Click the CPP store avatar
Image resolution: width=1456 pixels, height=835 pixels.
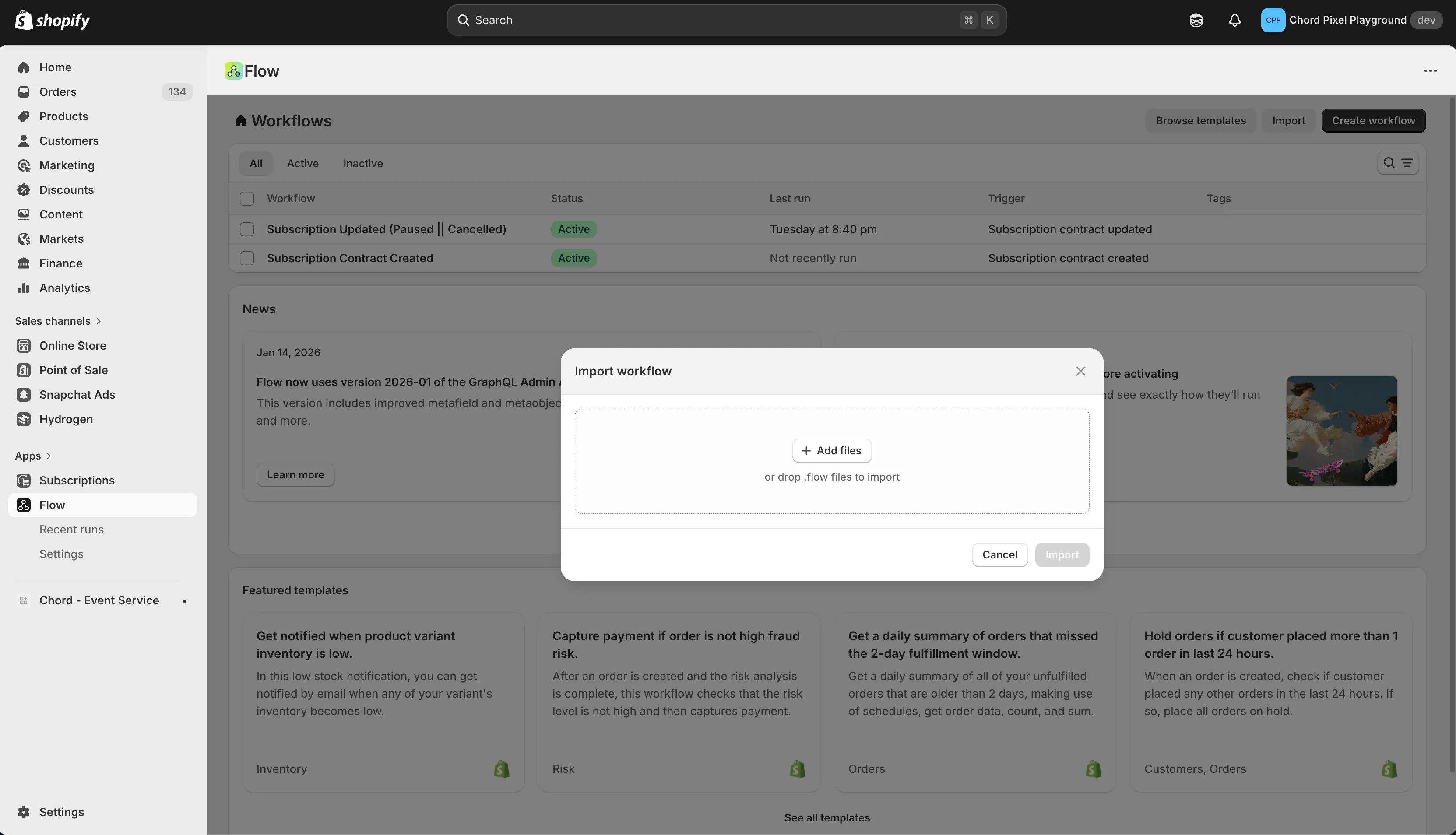1273,20
